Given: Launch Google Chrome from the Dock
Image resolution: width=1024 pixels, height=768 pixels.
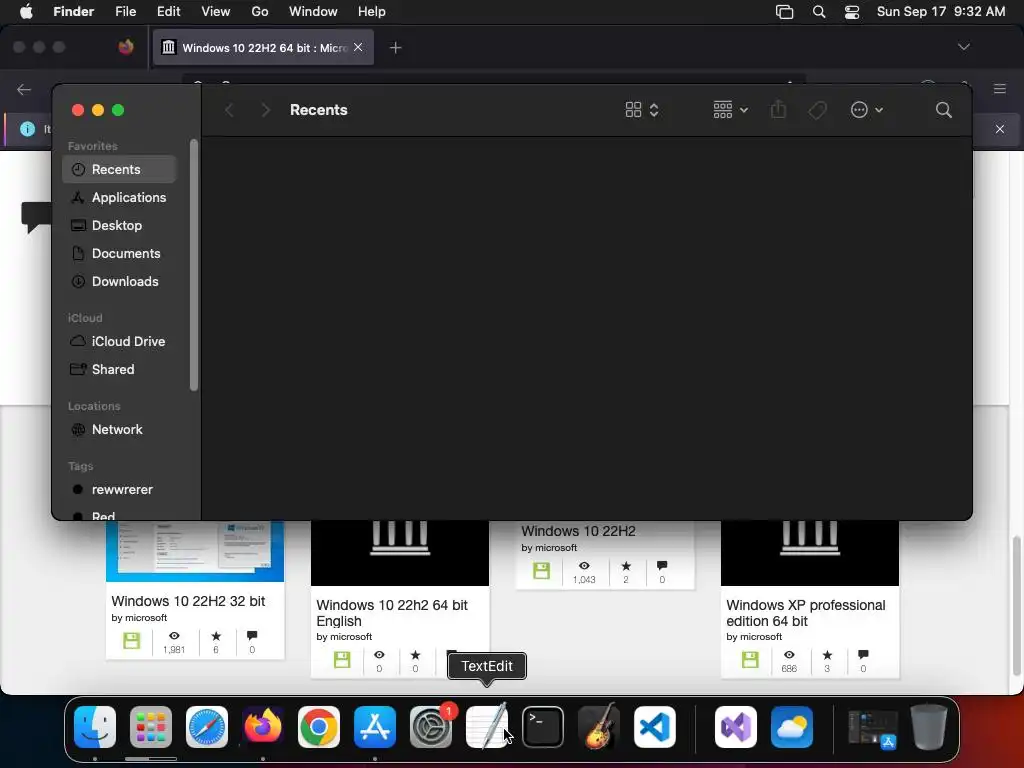Looking at the screenshot, I should (x=319, y=727).
